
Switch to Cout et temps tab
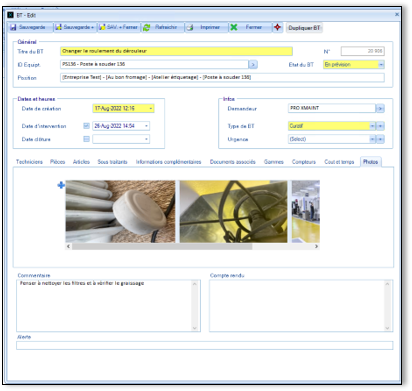point(339,162)
